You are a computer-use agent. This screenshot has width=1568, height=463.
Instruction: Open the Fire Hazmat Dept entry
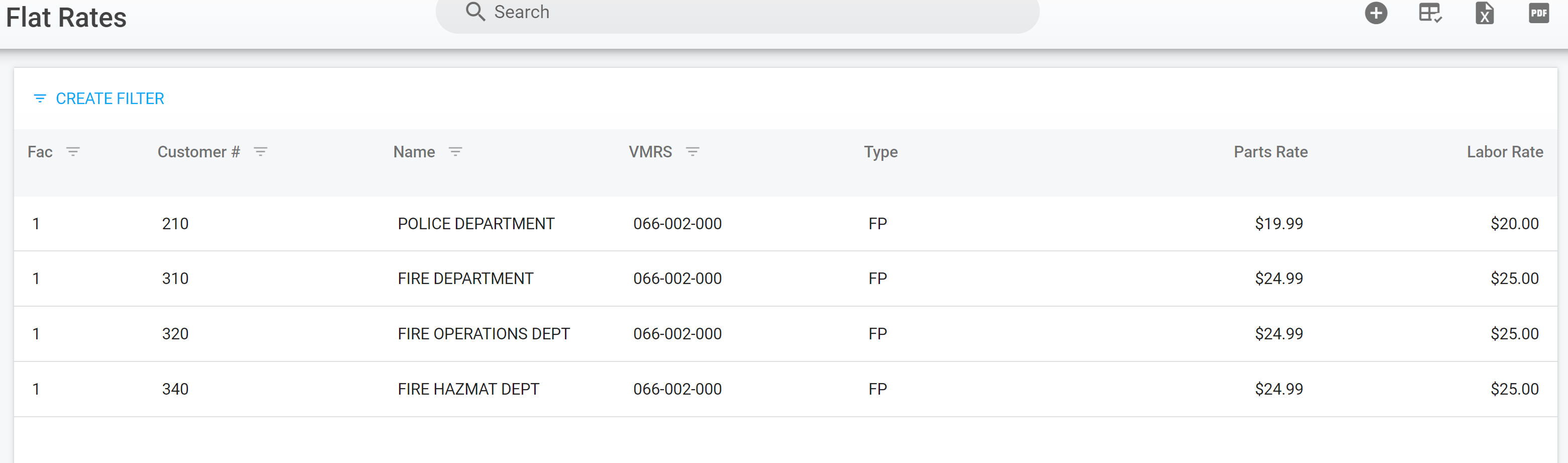pyautogui.click(x=468, y=389)
